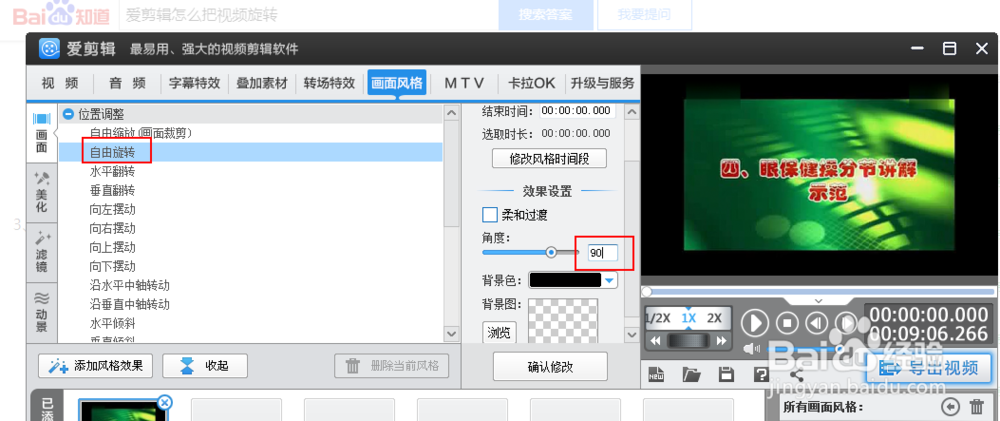
Task: Click the settings panel scrollbar down arrow
Action: [x=631, y=334]
